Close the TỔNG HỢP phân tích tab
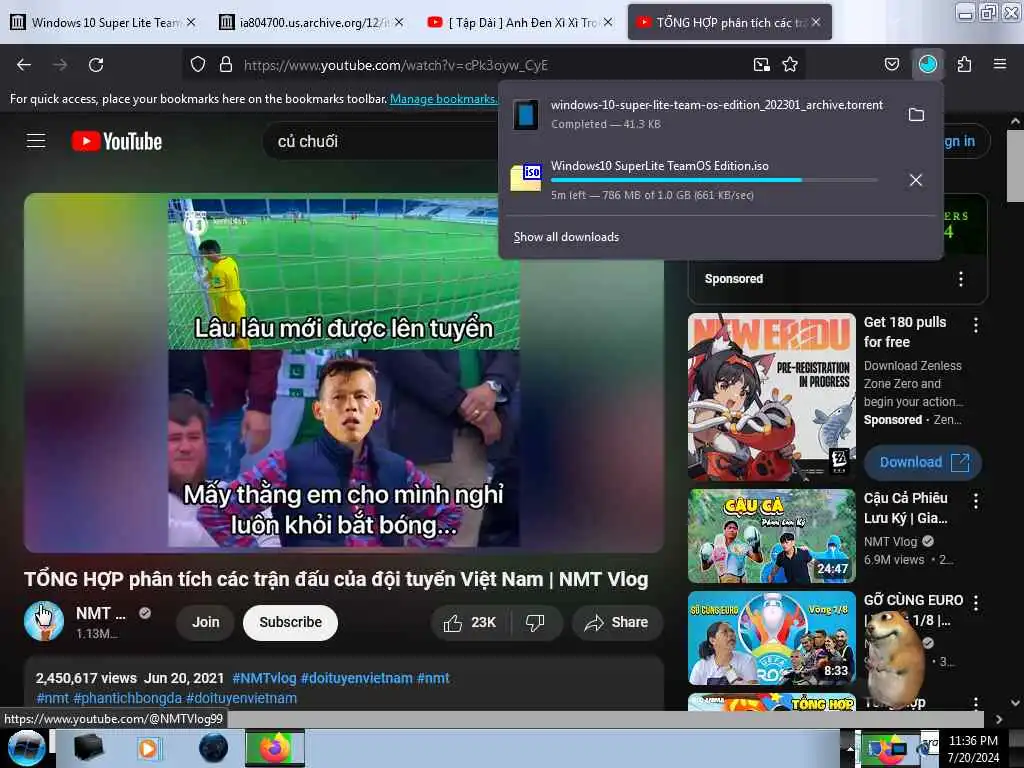This screenshot has height=768, width=1024. [x=816, y=22]
